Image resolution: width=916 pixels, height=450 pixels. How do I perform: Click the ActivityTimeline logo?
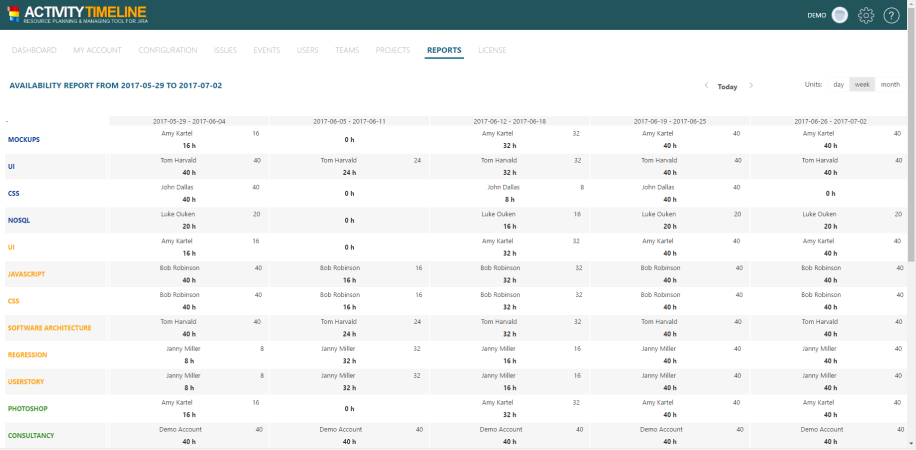76,14
